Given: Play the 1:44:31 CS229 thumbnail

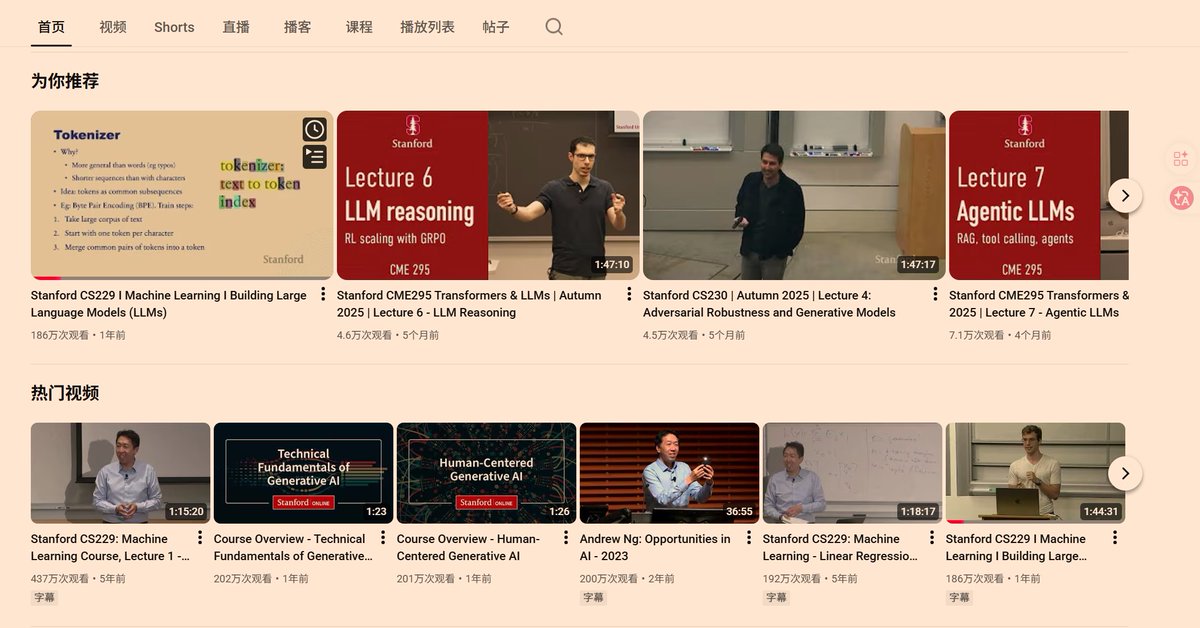Looking at the screenshot, I should point(1036,473).
